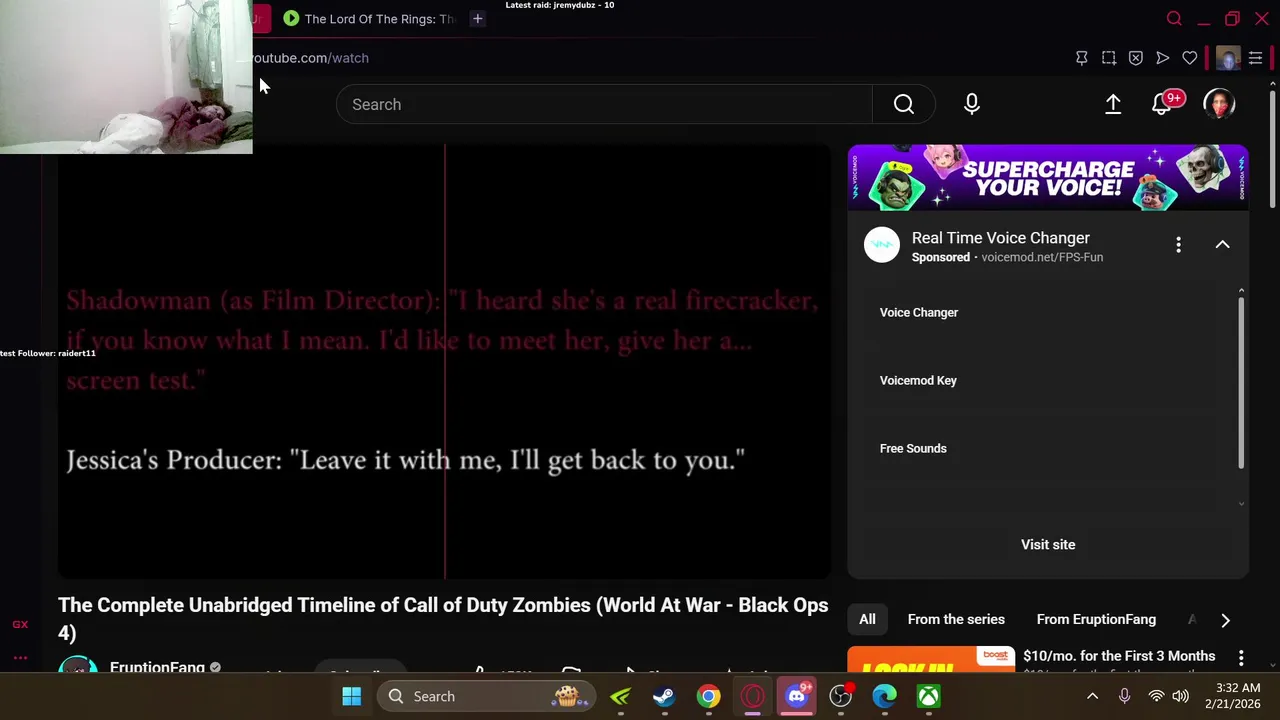The image size is (1280, 720).
Task: Open a new browser tab with plus button
Action: (477, 19)
